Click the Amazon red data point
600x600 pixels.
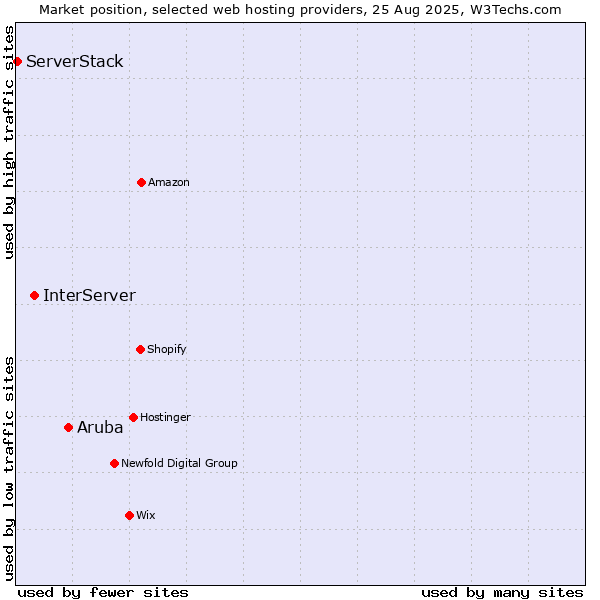click(142, 183)
